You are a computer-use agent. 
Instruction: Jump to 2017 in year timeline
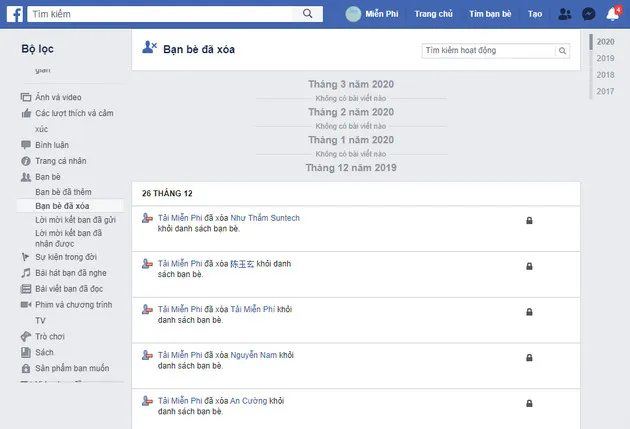605,91
